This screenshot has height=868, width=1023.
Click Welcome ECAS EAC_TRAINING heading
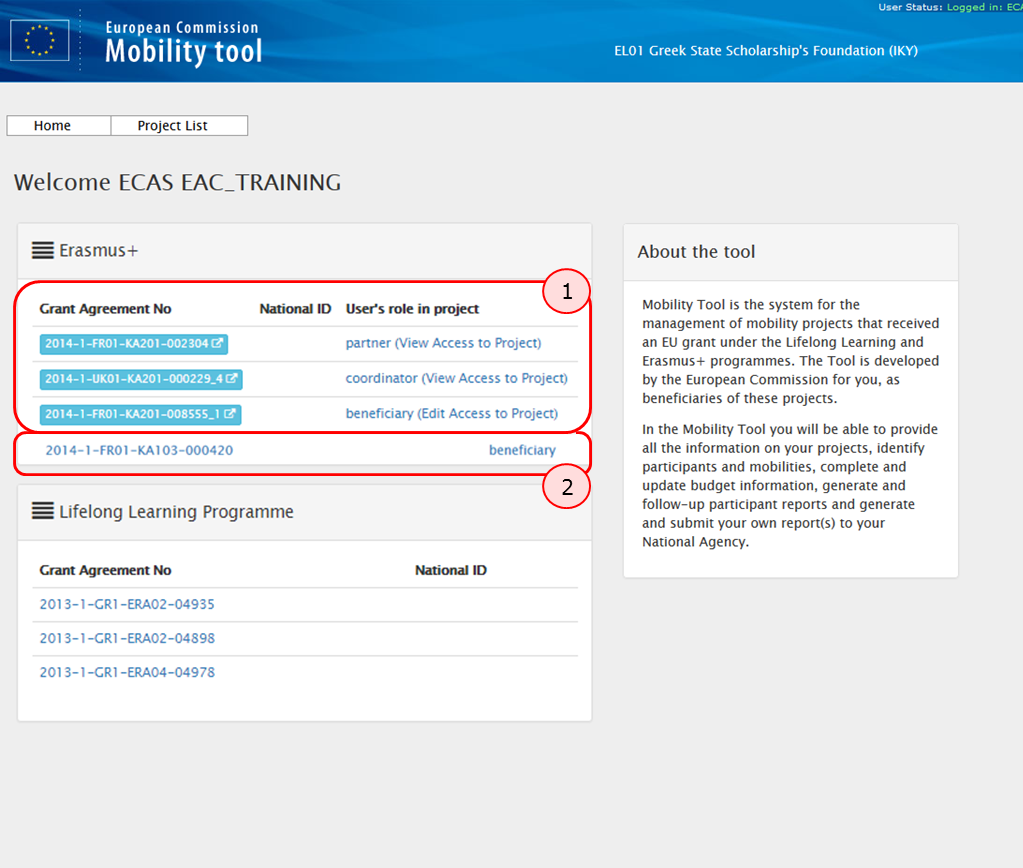pyautogui.click(x=177, y=182)
